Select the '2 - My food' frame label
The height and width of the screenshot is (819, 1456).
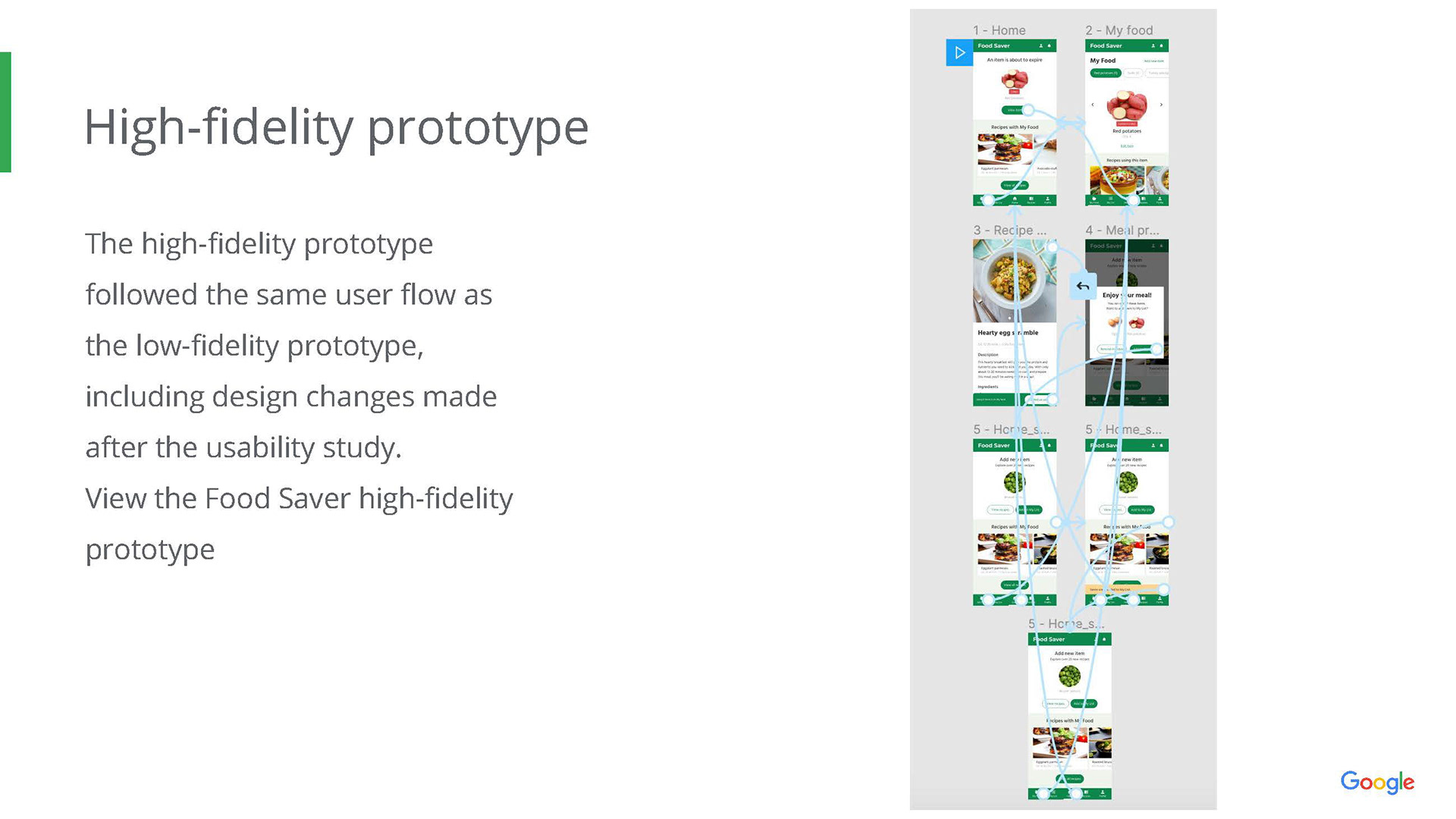pos(1119,30)
